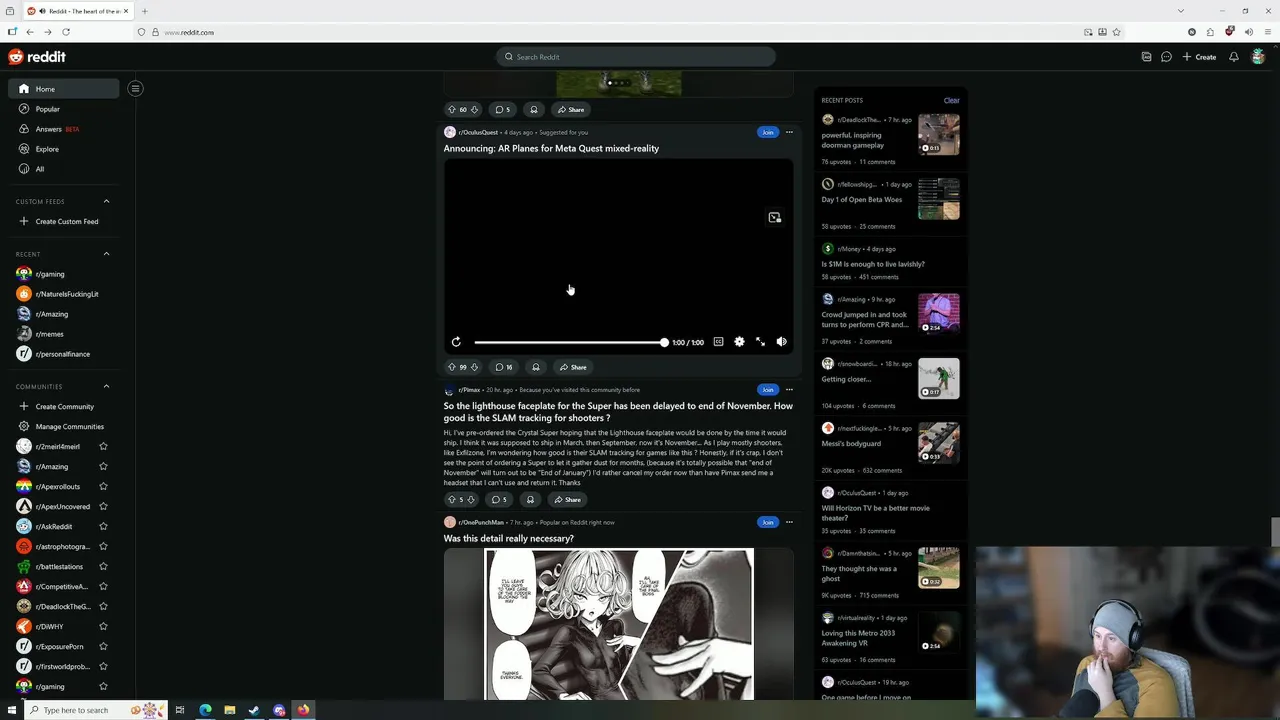The width and height of the screenshot is (1280, 720).
Task: Open Steam from the taskbar
Action: (x=254, y=710)
